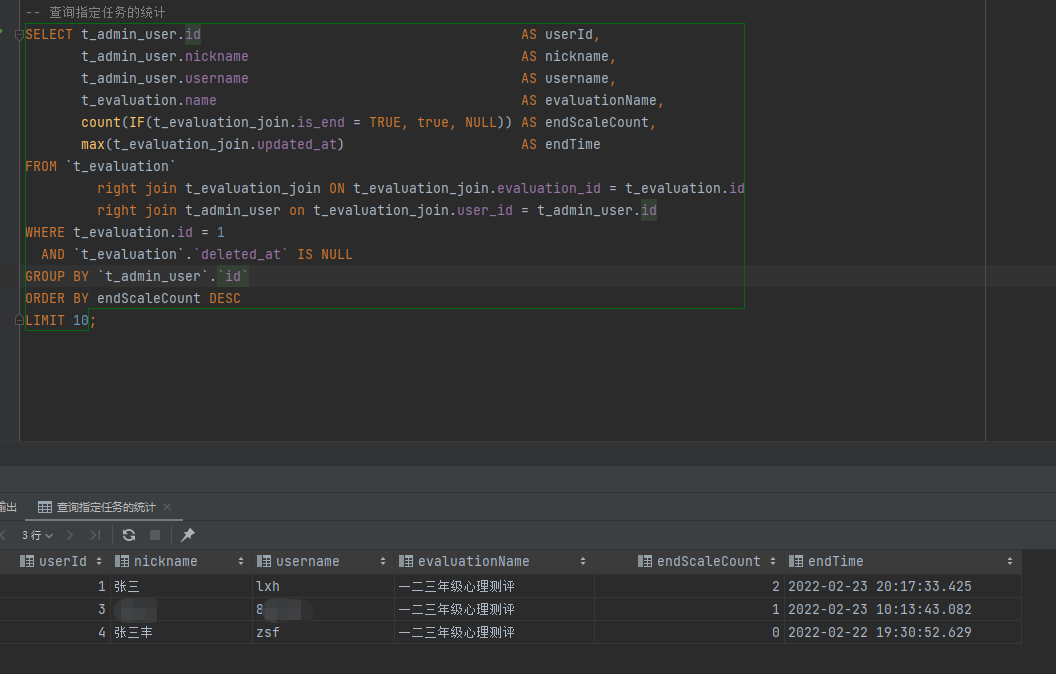1056x674 pixels.
Task: Click the first page navigation arrow
Action: [x=3, y=534]
